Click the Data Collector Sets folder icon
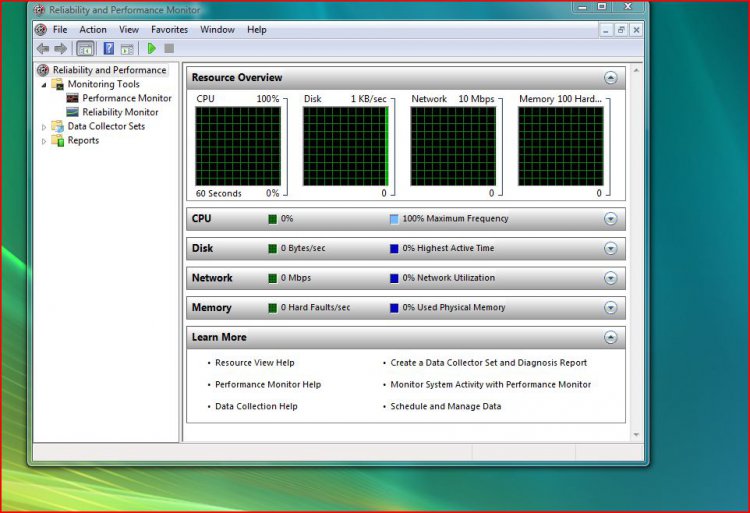This screenshot has width=750, height=513. pyautogui.click(x=57, y=126)
